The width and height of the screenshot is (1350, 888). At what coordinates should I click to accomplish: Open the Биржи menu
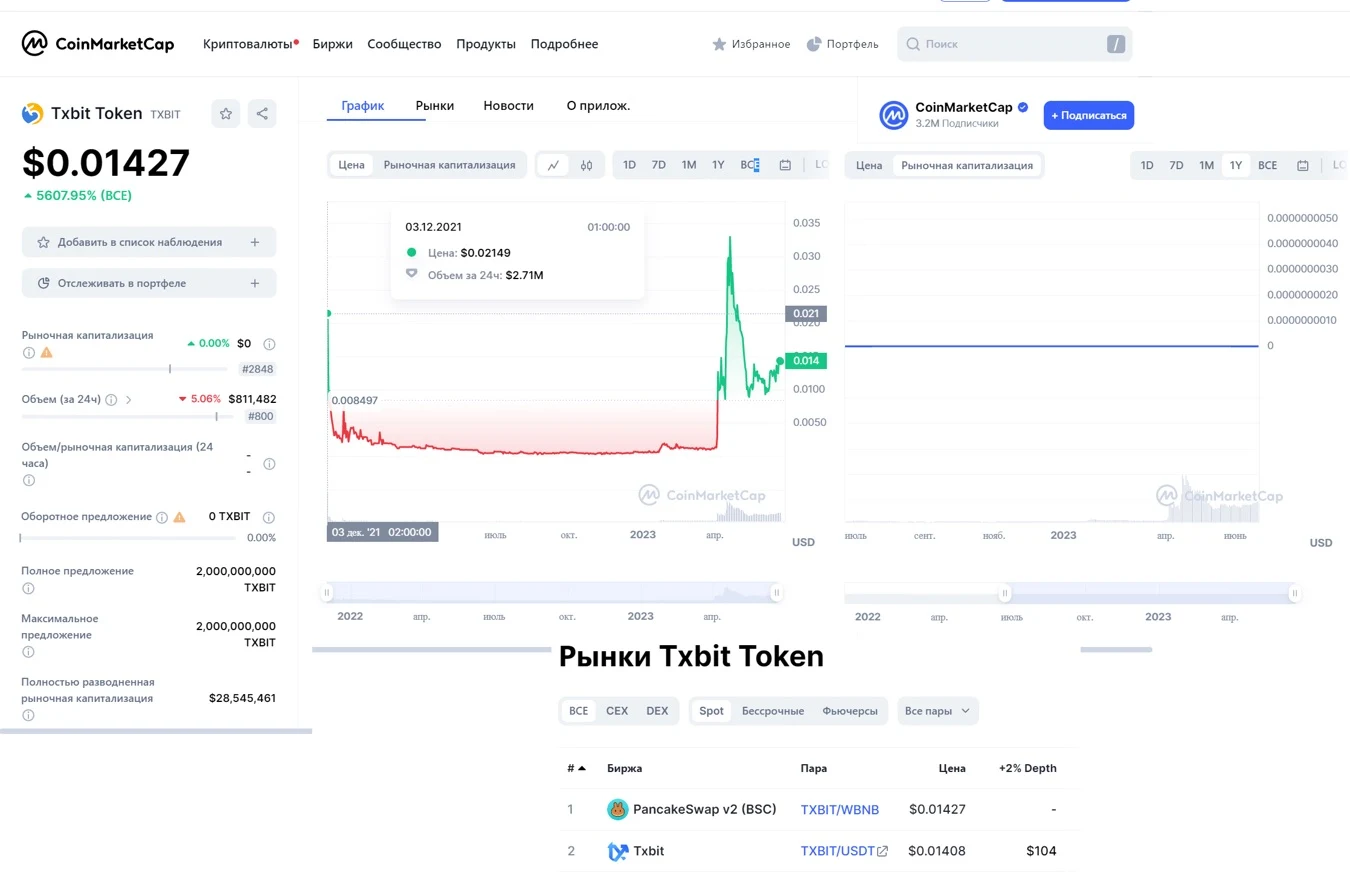point(332,44)
